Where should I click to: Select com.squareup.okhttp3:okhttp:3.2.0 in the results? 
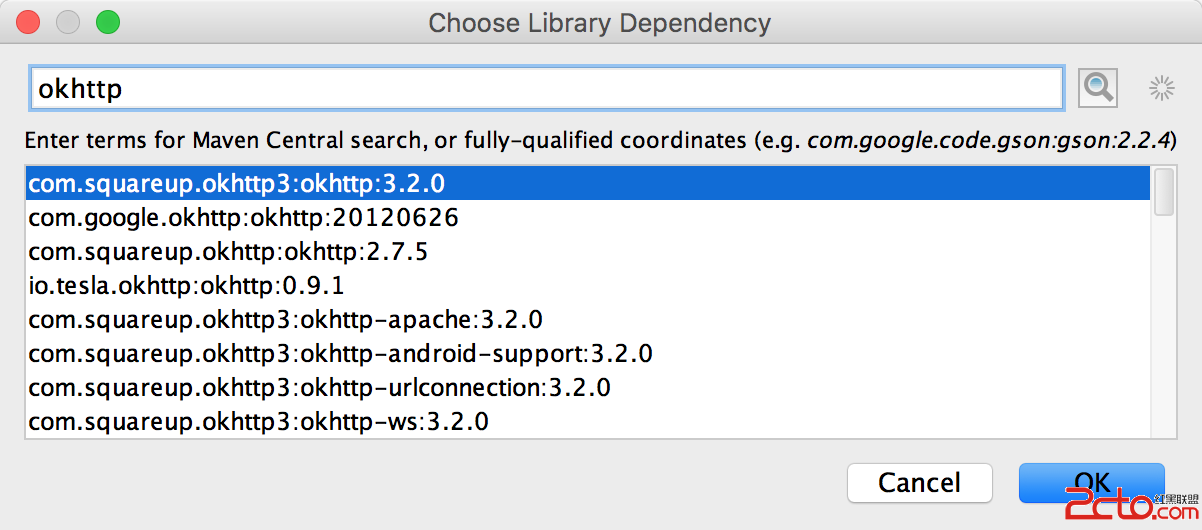coord(236,183)
